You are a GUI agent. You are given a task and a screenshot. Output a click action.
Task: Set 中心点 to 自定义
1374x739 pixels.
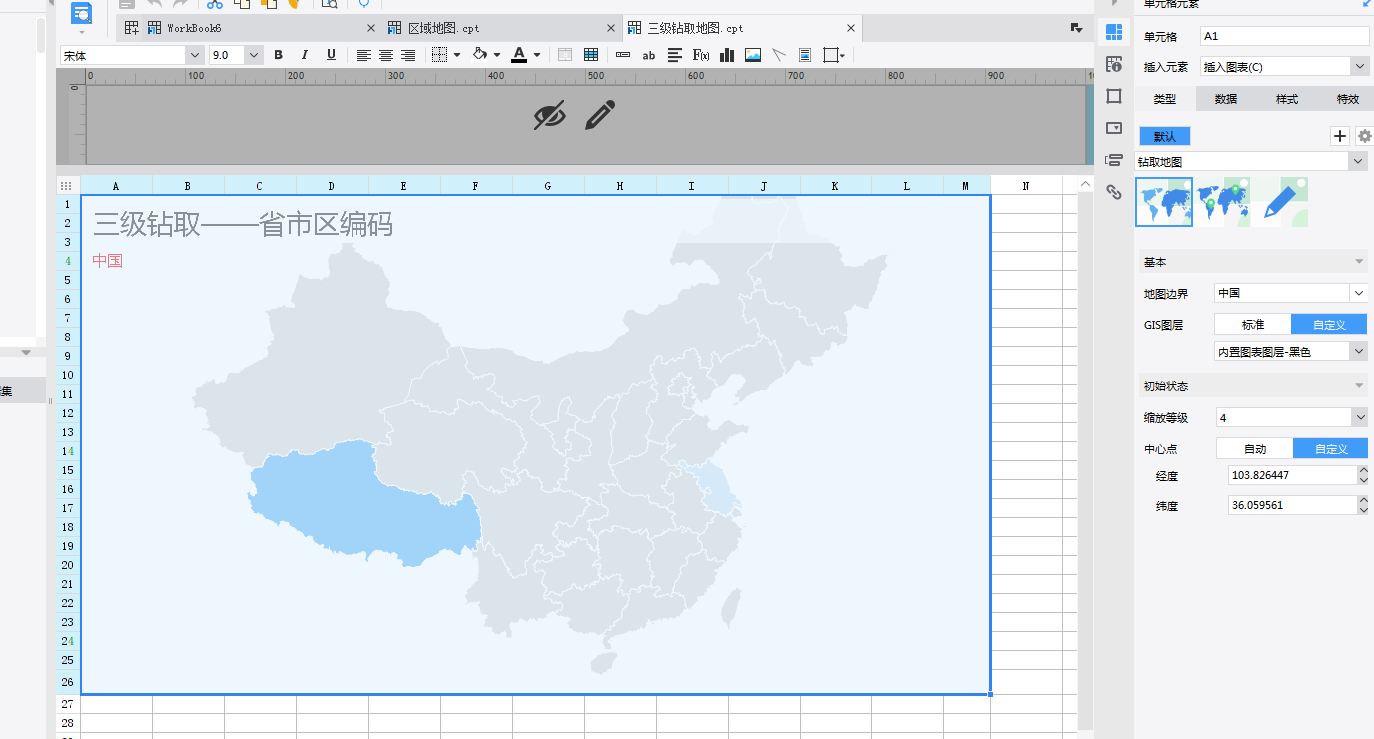pyautogui.click(x=1330, y=448)
